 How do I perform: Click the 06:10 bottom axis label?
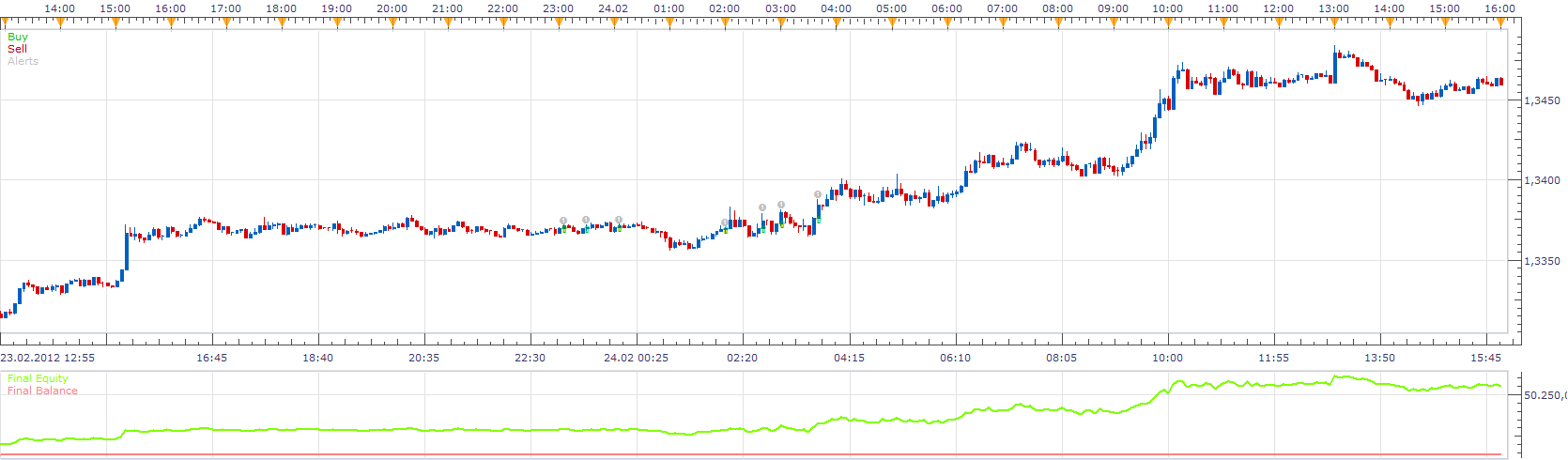pyautogui.click(x=955, y=358)
